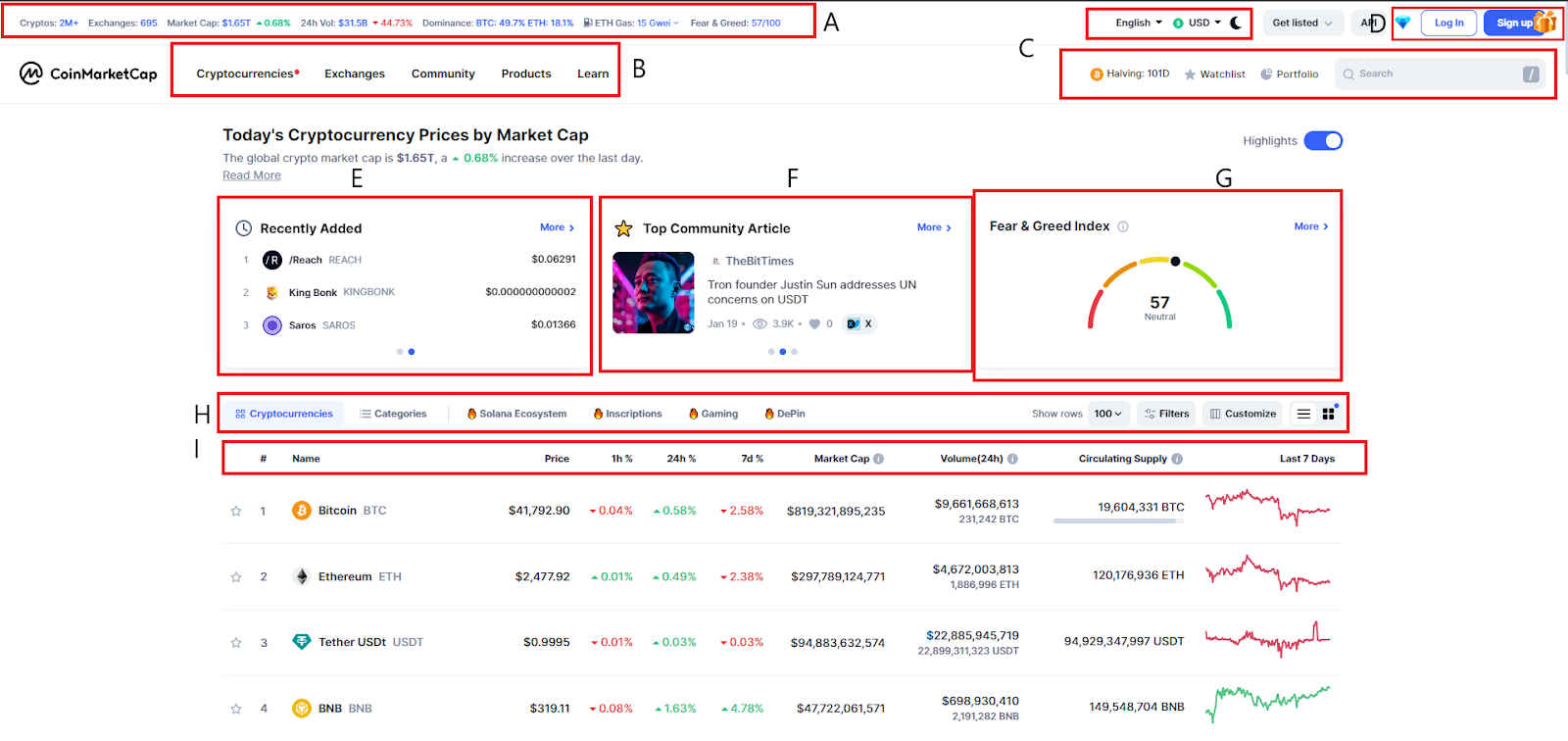This screenshot has width=1568, height=741.
Task: Like the article with heart icon
Action: (814, 323)
